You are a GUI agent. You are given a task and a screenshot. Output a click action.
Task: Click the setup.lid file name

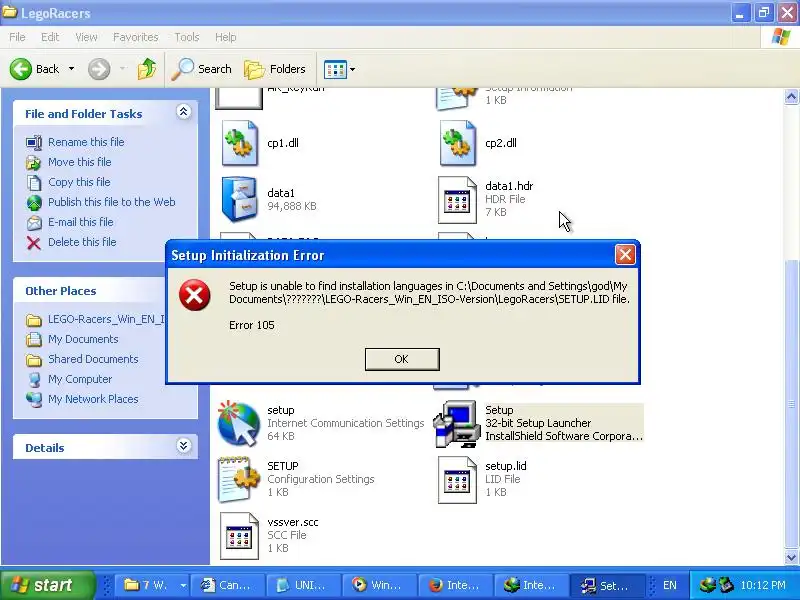click(506, 466)
